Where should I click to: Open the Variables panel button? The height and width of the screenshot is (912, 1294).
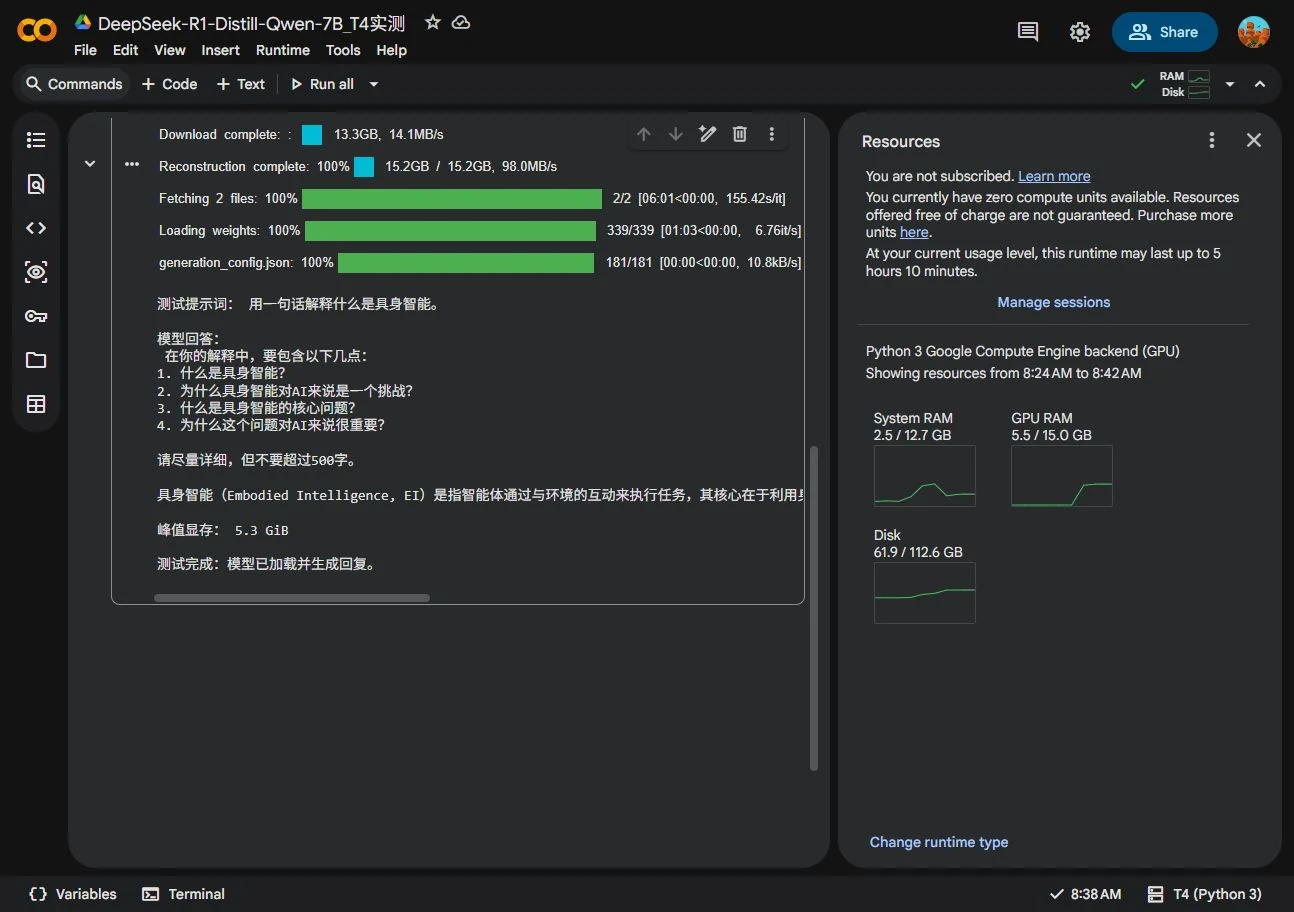[73, 894]
